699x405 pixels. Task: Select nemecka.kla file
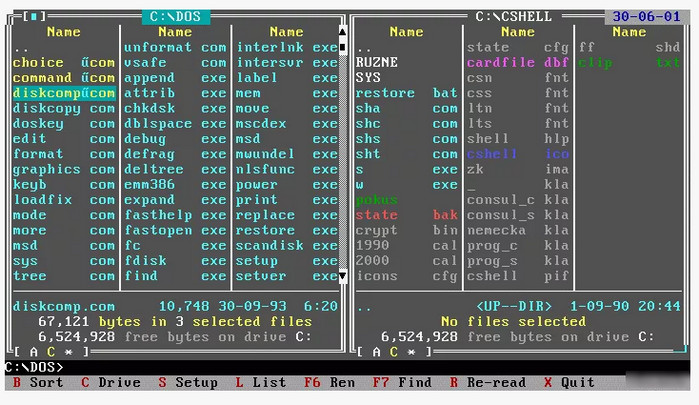coord(518,230)
